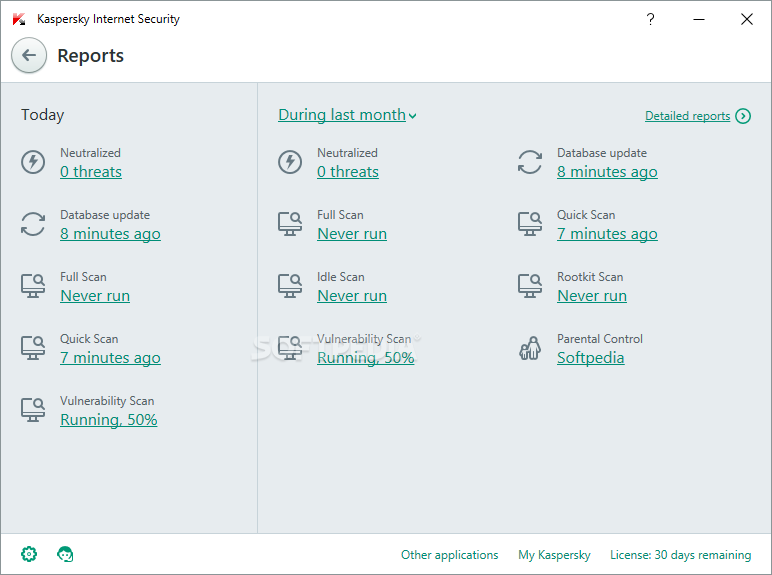772x575 pixels.
Task: Click the Idle Scan monitor icon
Action: click(x=290, y=286)
